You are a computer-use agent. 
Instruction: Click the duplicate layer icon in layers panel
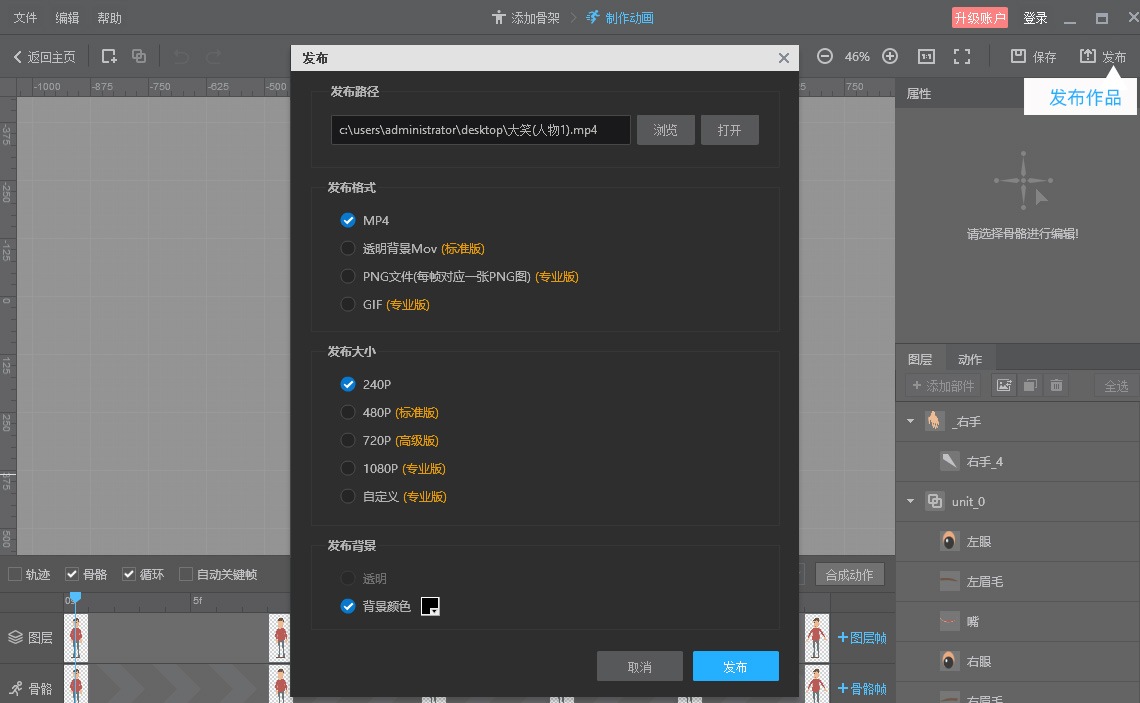click(1030, 384)
